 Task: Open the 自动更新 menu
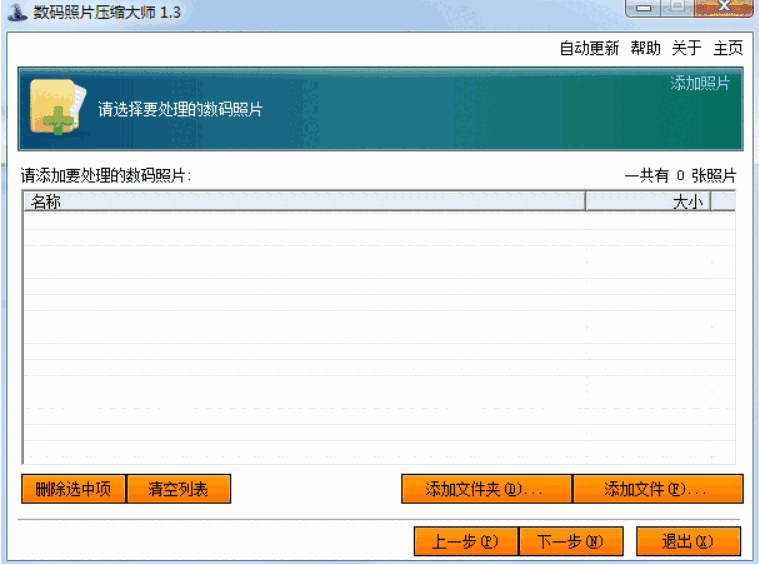click(589, 48)
